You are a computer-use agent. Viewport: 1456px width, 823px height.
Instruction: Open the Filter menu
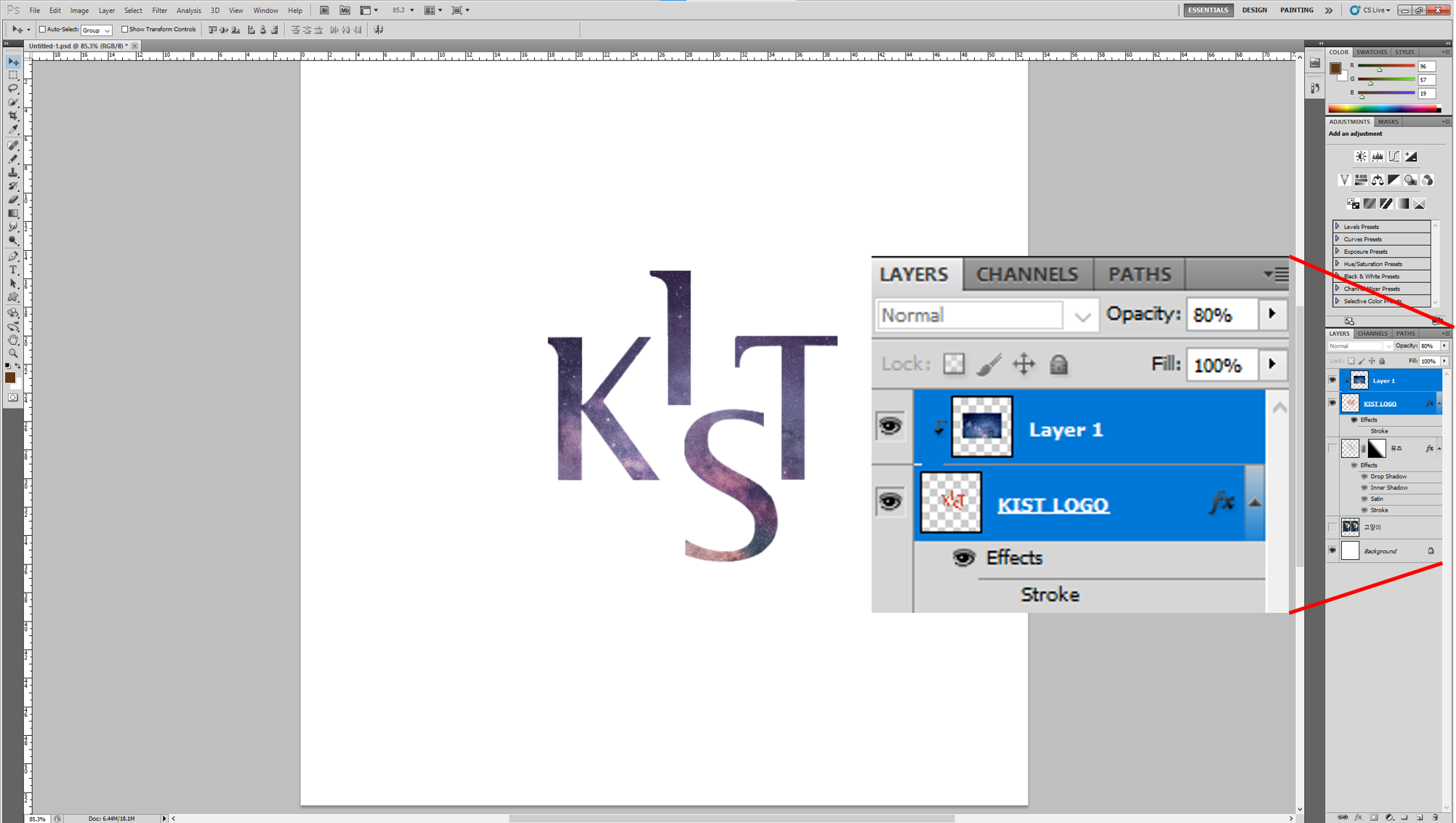[x=159, y=10]
